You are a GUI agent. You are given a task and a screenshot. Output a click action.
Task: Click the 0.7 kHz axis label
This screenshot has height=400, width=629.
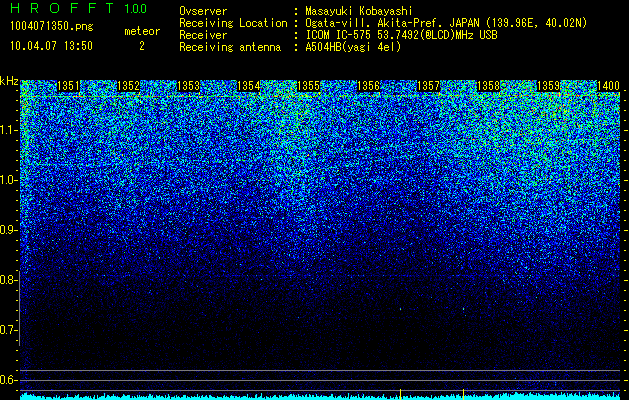(x=8, y=330)
